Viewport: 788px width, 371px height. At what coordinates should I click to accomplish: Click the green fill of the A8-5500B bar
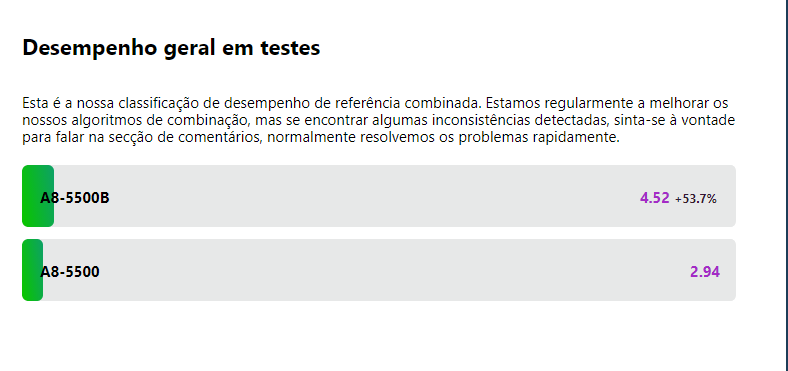[x=38, y=196]
